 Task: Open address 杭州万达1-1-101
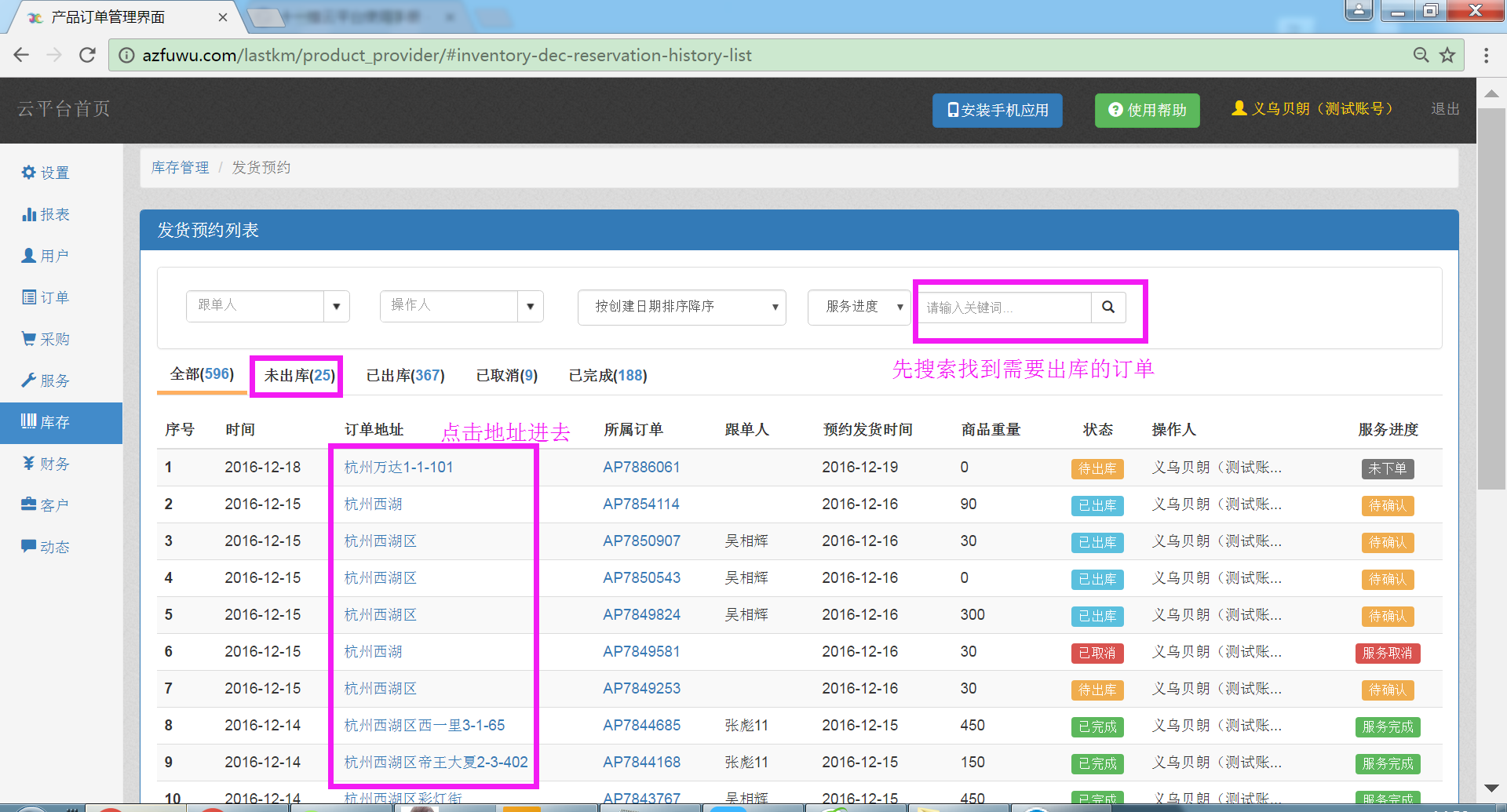pyautogui.click(x=399, y=467)
